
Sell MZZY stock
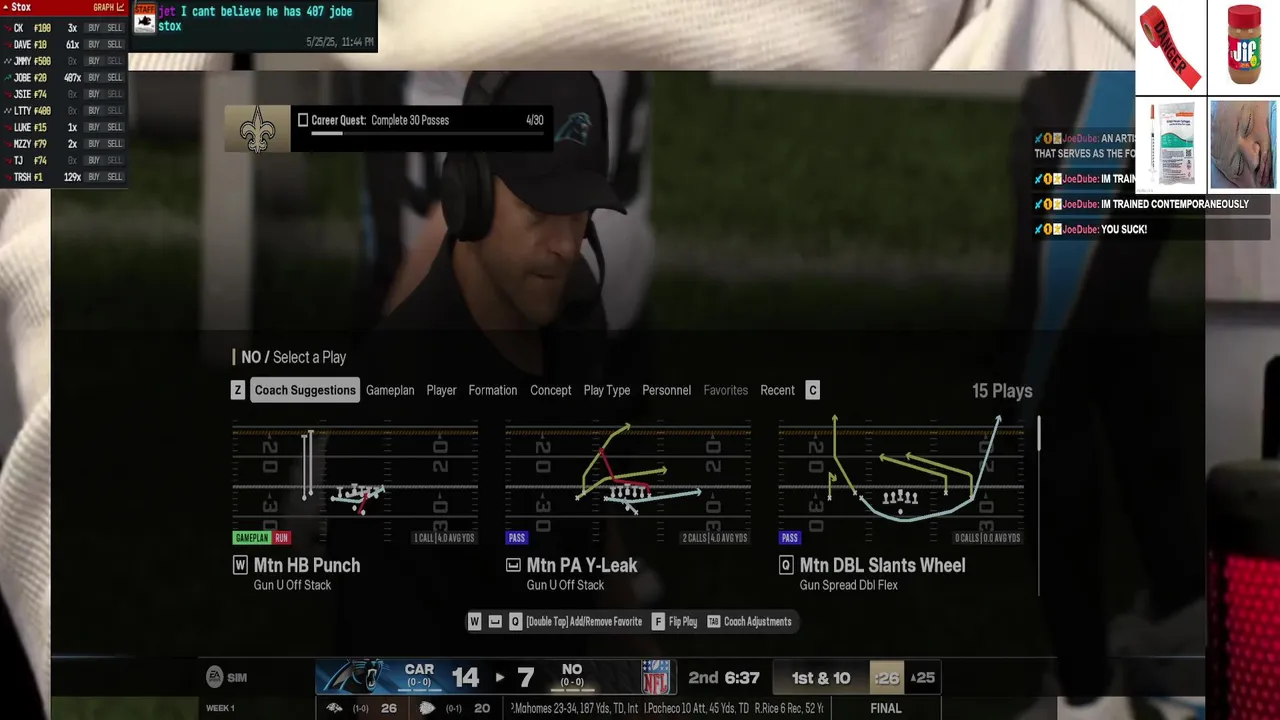pyautogui.click(x=114, y=144)
